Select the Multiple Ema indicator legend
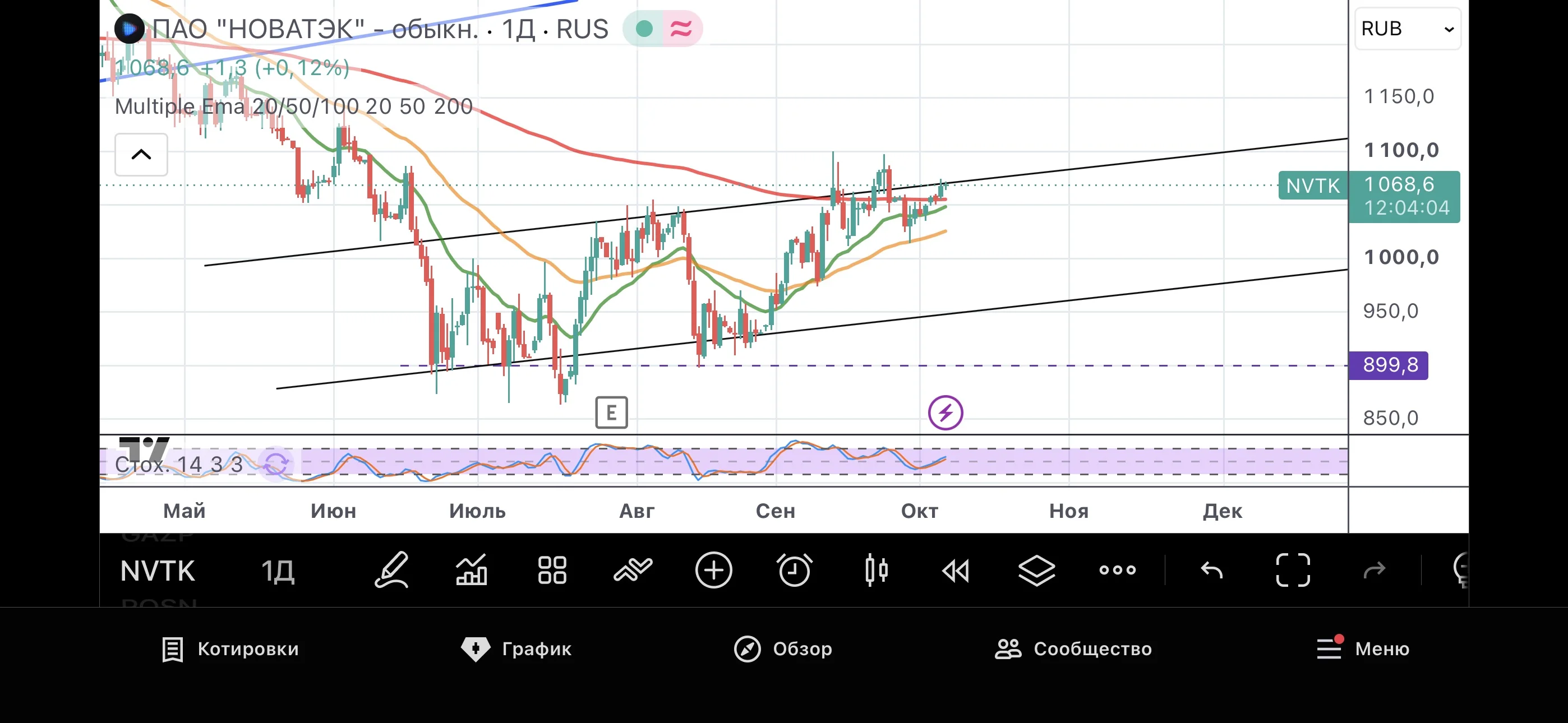This screenshot has height=723, width=1568. (293, 106)
